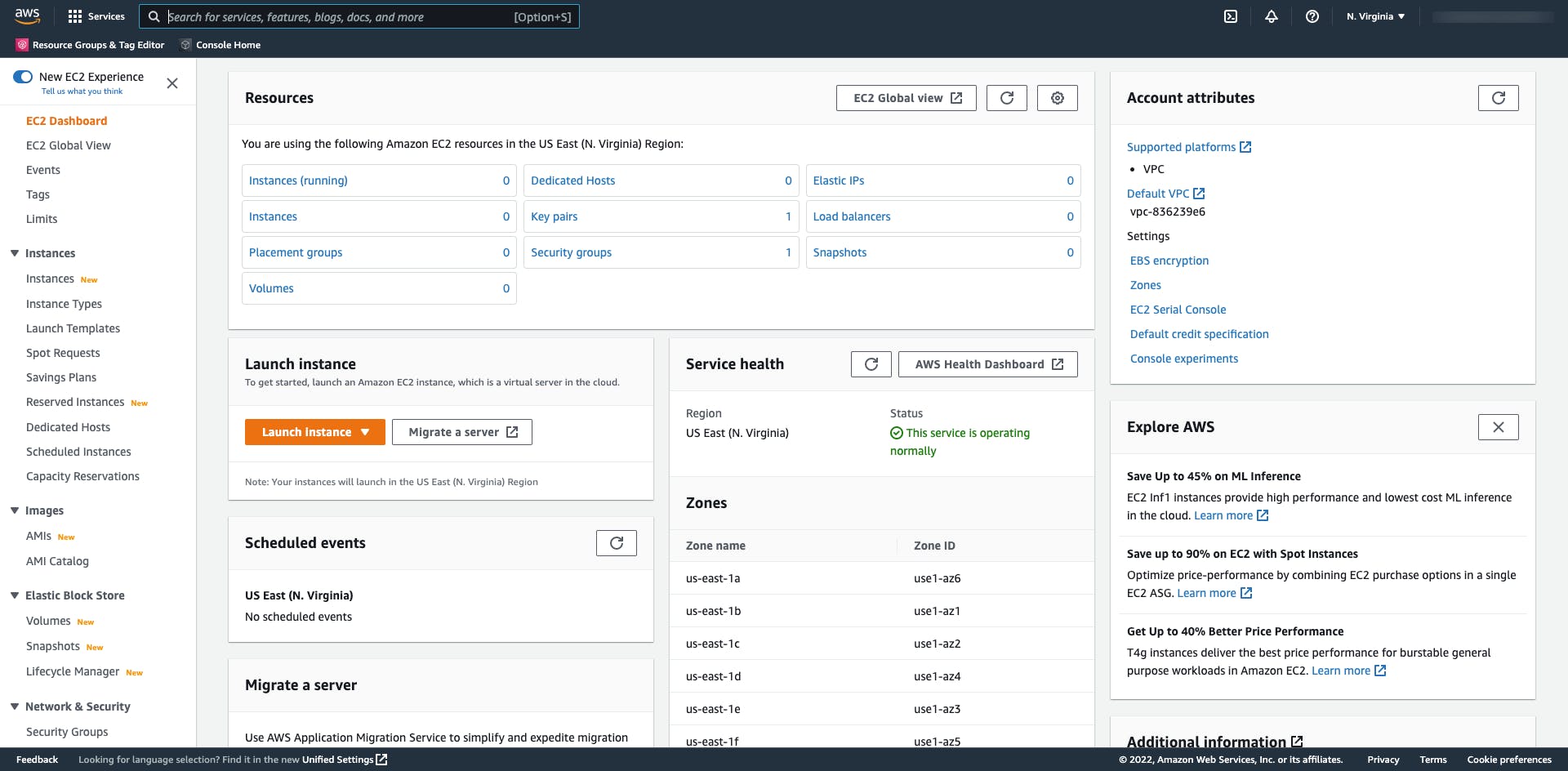Click zone ID use1-az6 cell
Screen dimensions: 1568x771
coord(937,578)
